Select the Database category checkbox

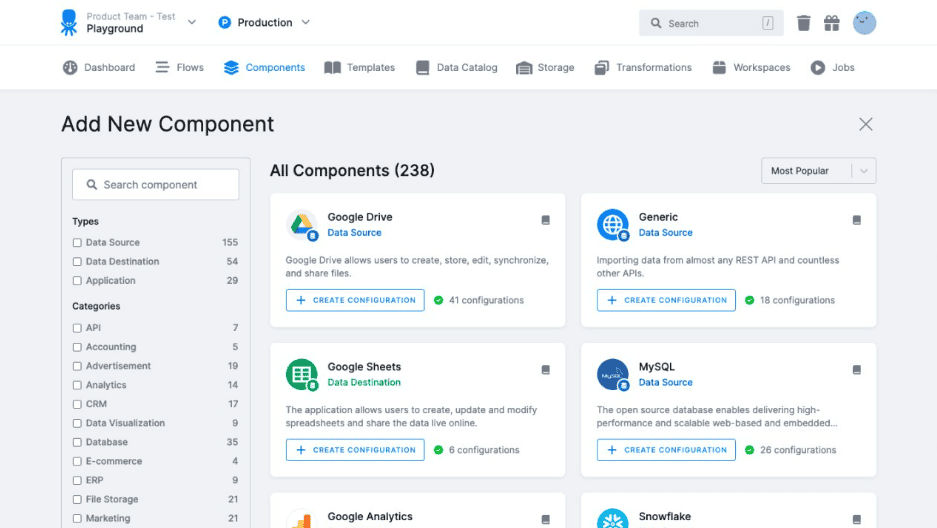[77, 443]
